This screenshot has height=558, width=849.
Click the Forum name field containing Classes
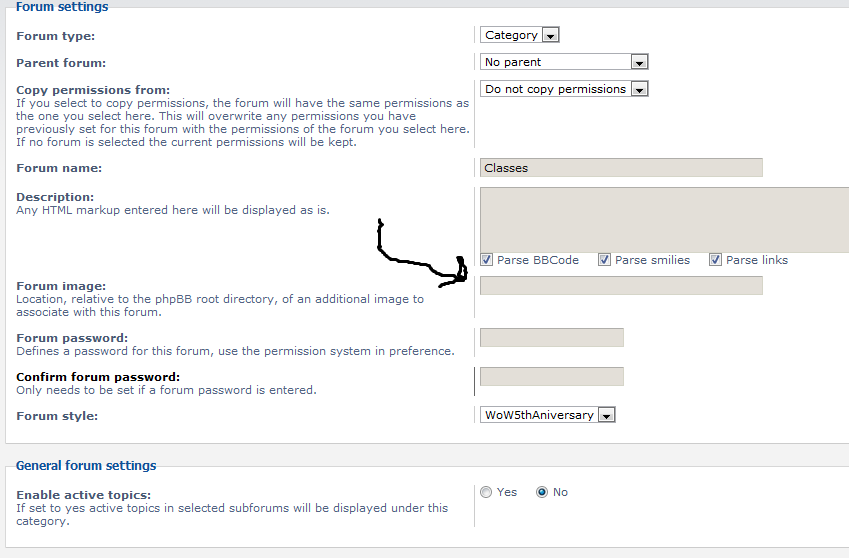coord(621,168)
